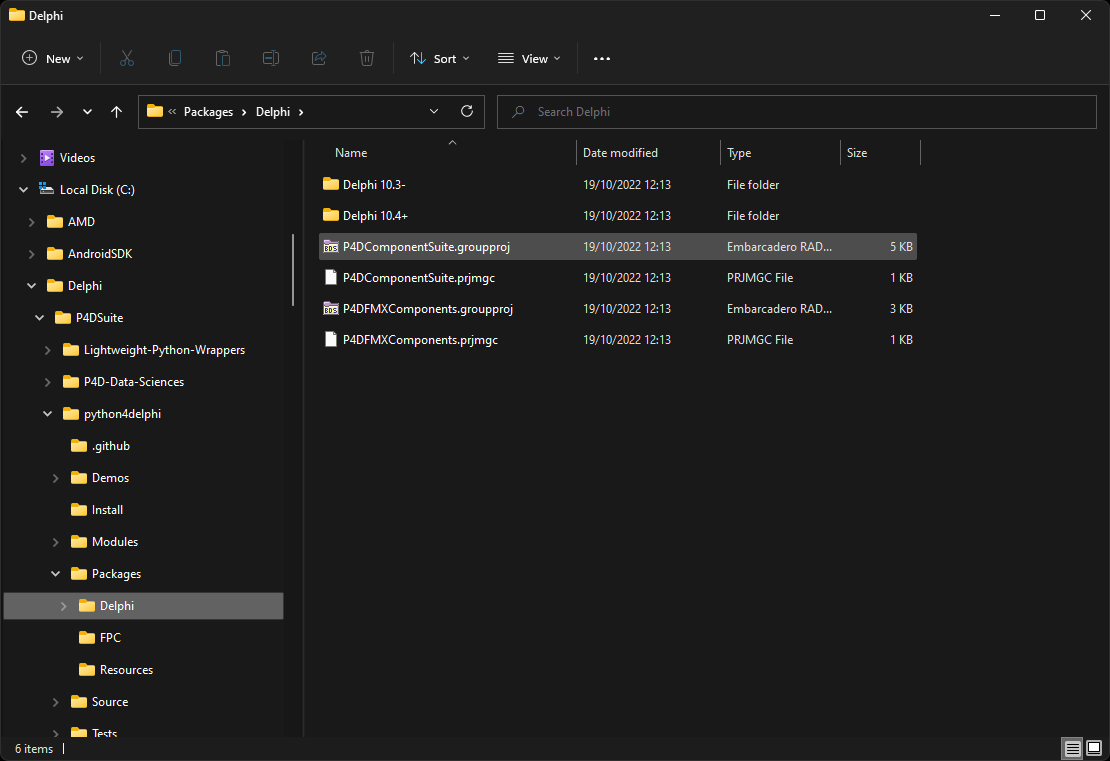This screenshot has height=761, width=1110.
Task: Select the Install folder in tree
Action: click(x=107, y=510)
